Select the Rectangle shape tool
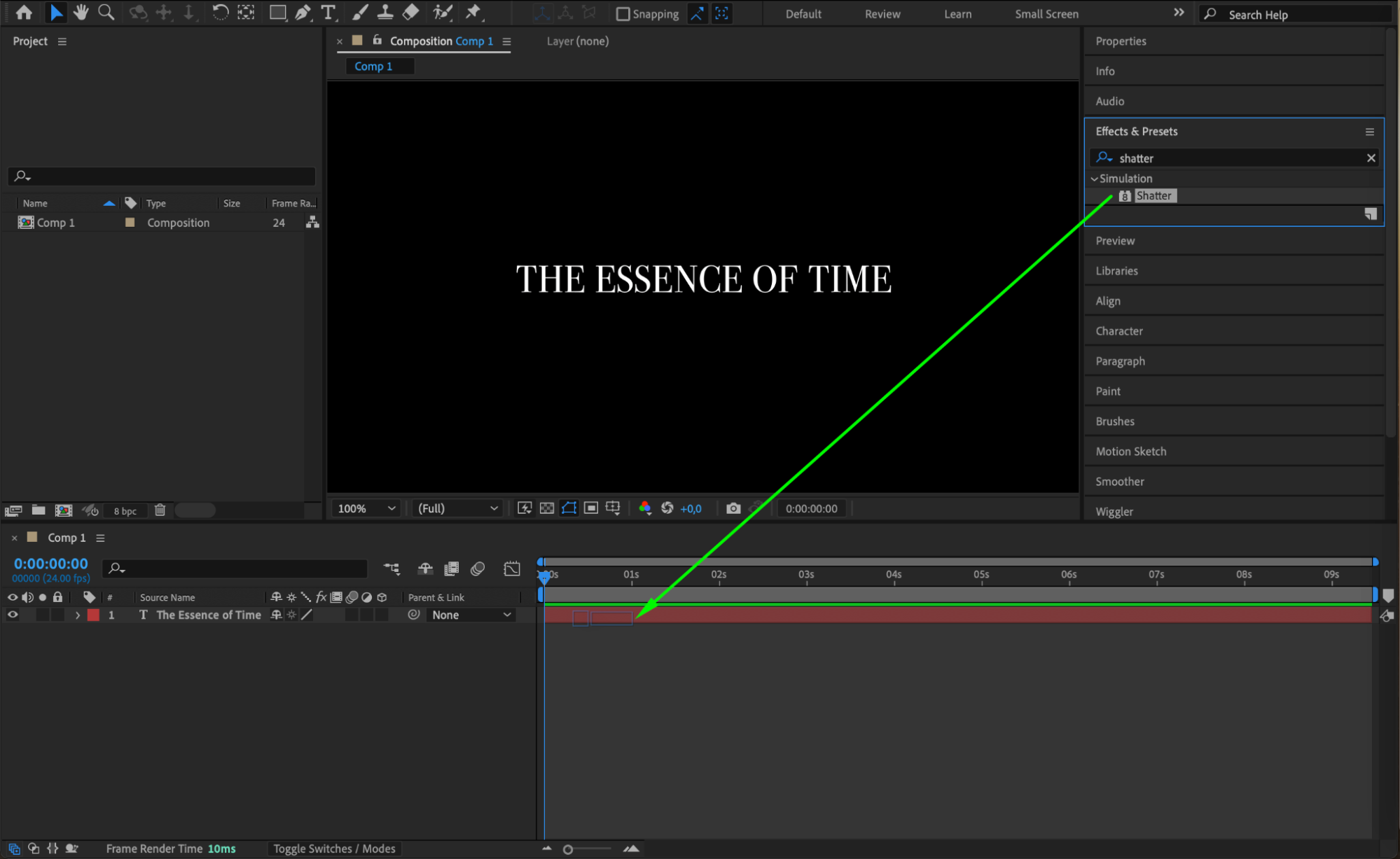The width and height of the screenshot is (1400, 859). (277, 12)
